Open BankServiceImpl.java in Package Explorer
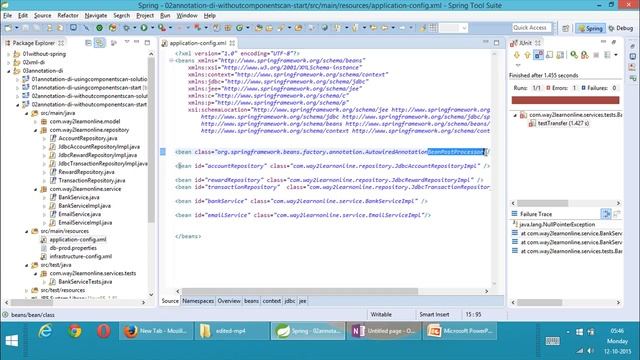This screenshot has width=640, height=360. coord(84,206)
